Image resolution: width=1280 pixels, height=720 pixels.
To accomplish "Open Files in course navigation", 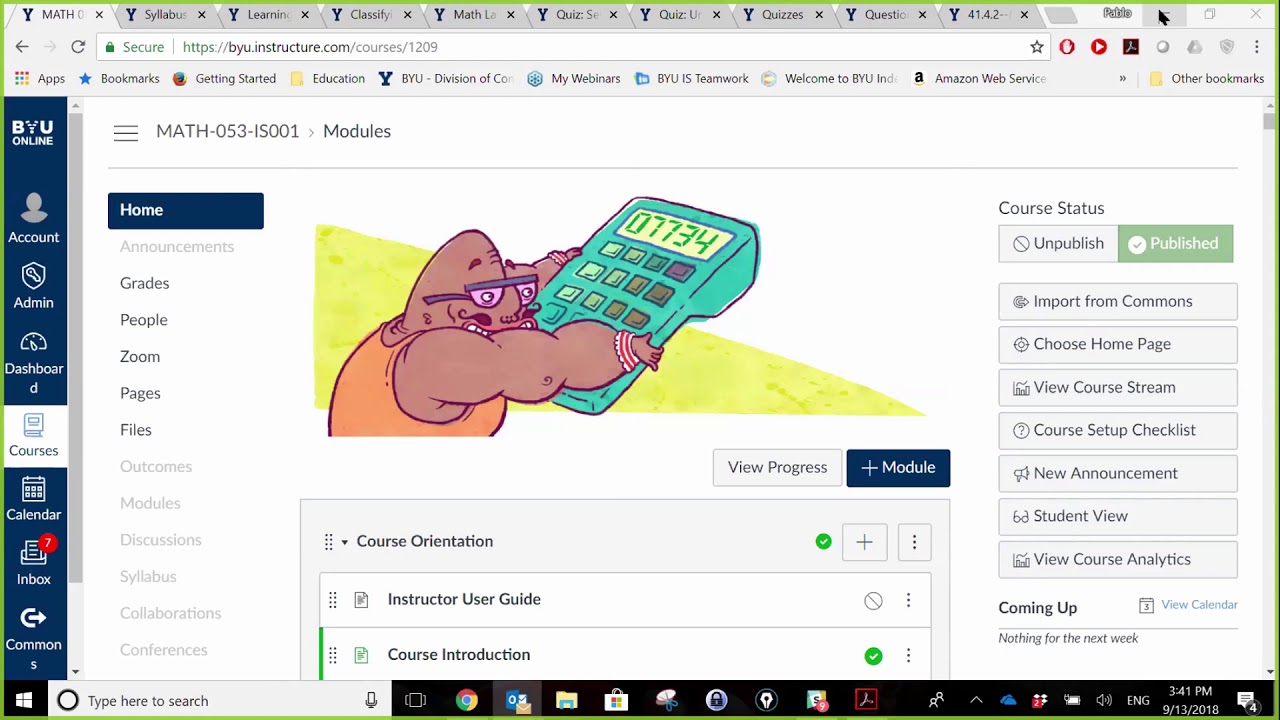I will (136, 430).
